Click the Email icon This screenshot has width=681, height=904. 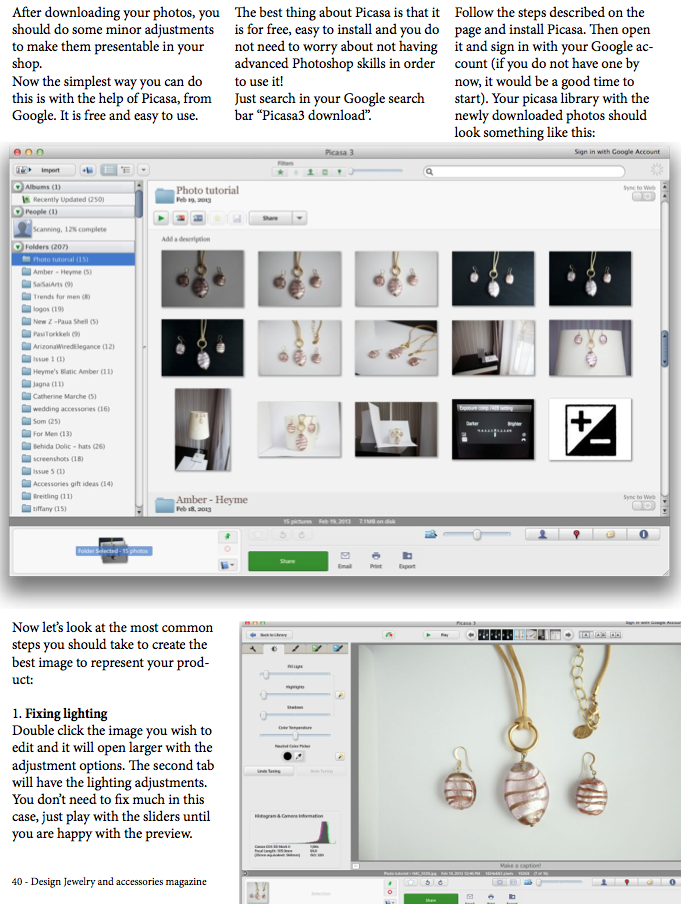click(345, 560)
